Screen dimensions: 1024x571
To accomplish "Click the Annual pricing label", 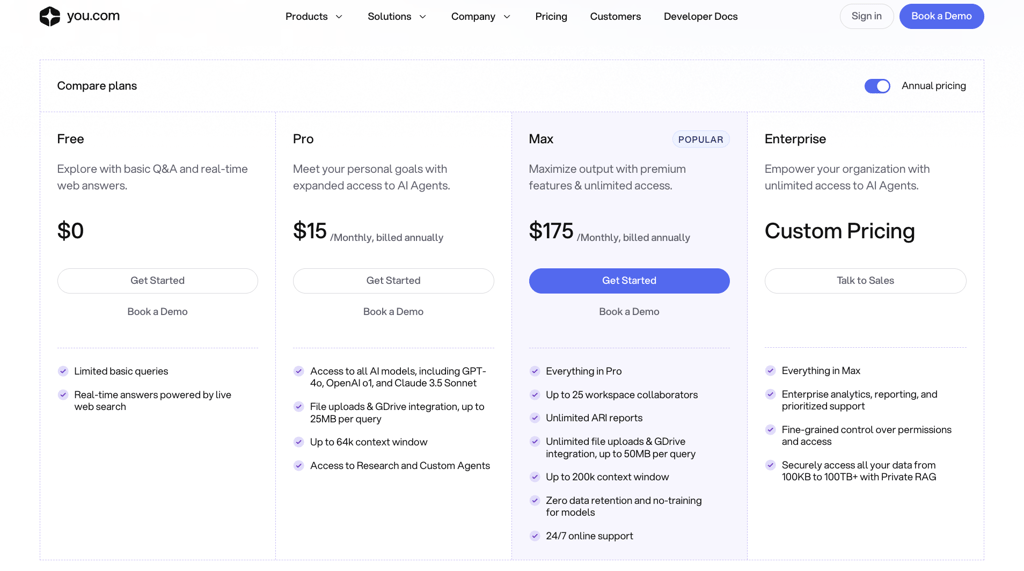I will click(x=934, y=86).
